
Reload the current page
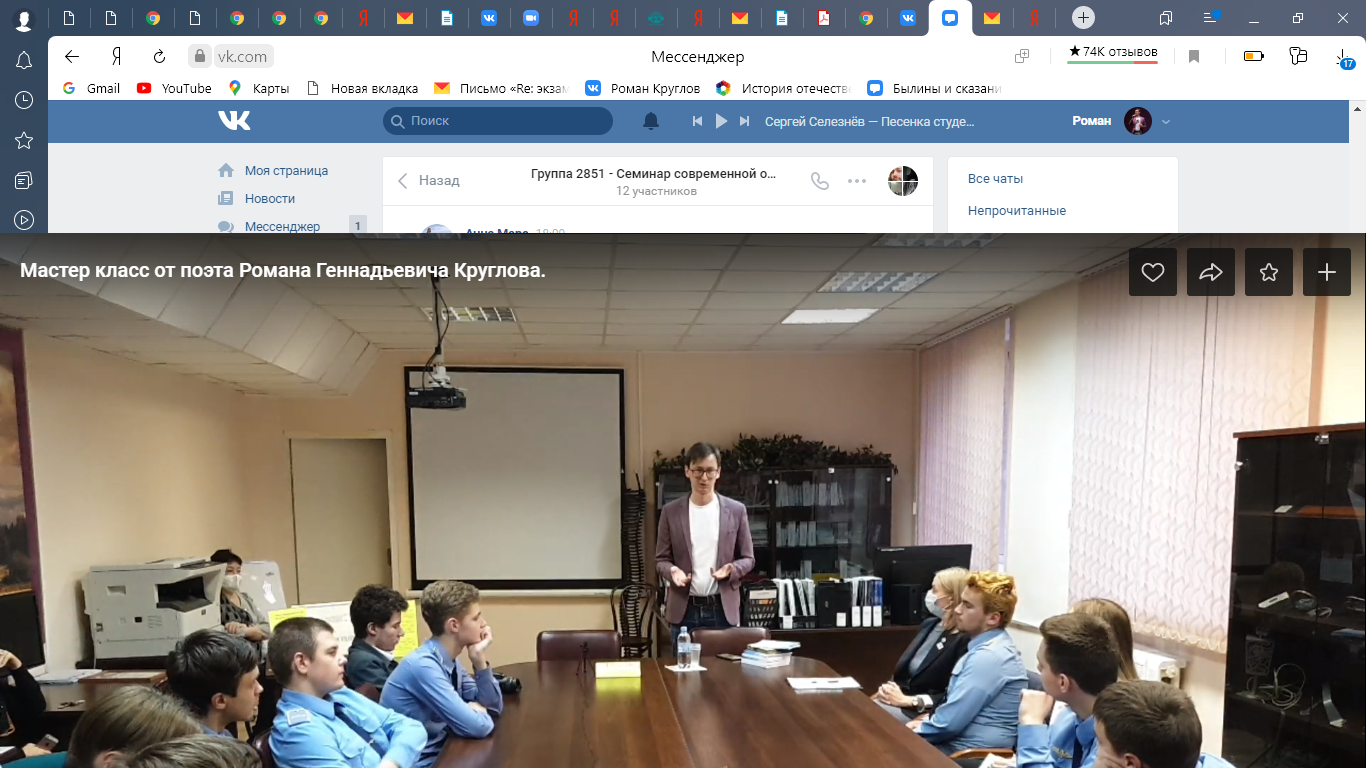[159, 57]
